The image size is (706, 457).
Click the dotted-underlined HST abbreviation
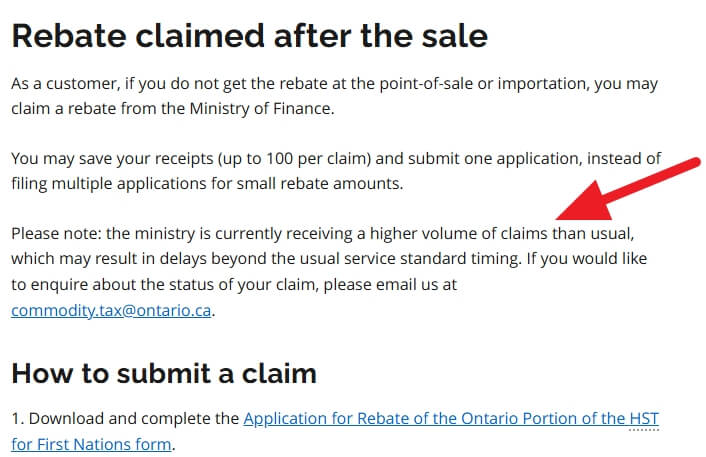[x=644, y=419]
